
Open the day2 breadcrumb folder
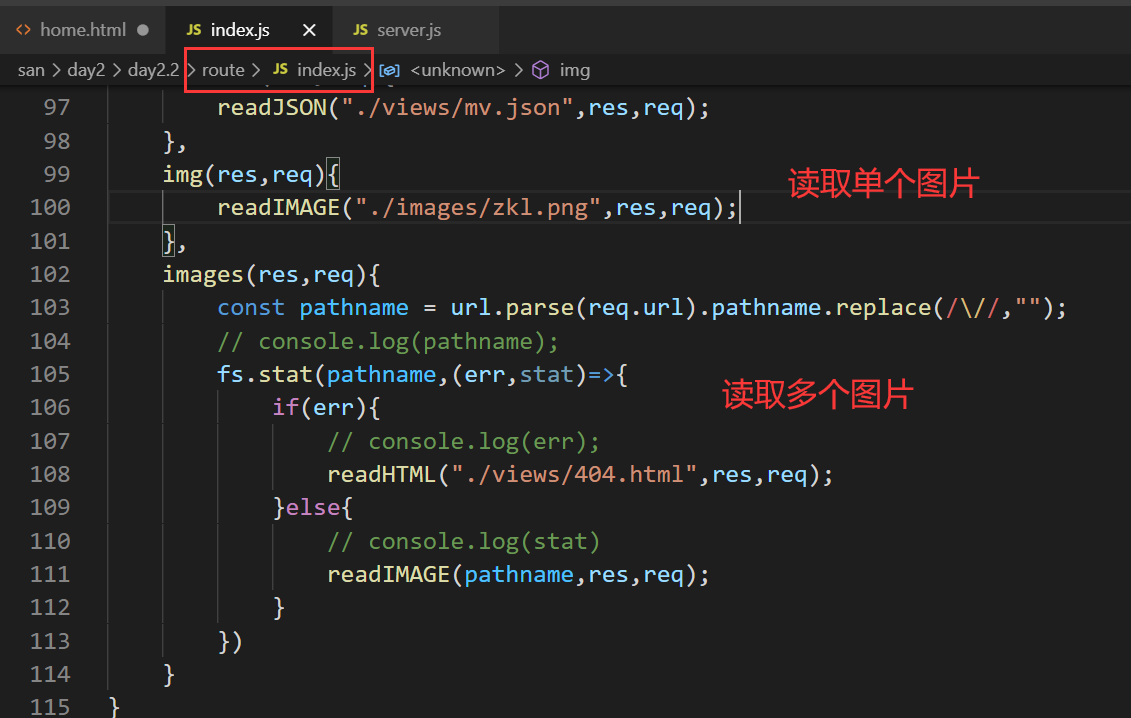[86, 70]
